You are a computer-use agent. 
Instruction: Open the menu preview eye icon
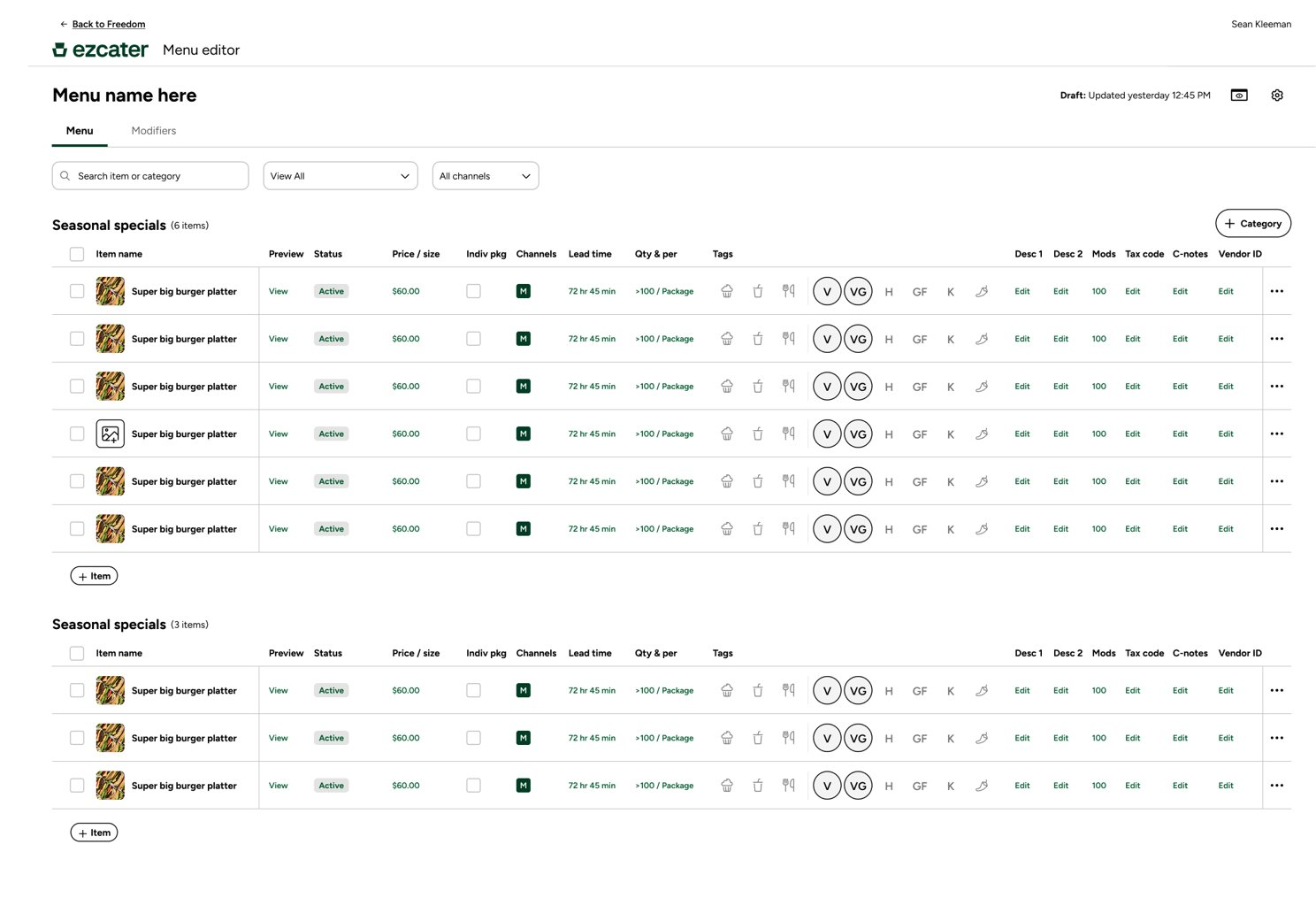point(1239,96)
